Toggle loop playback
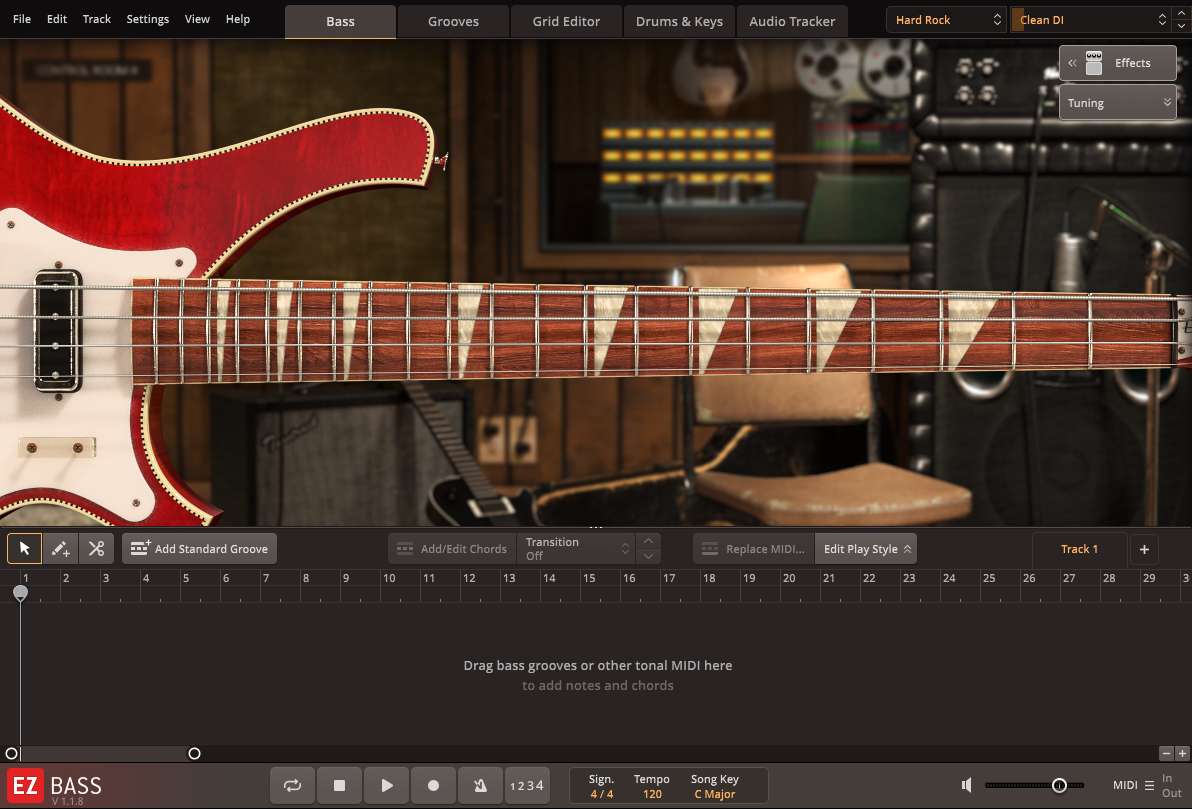The height and width of the screenshot is (809, 1192). tap(292, 785)
